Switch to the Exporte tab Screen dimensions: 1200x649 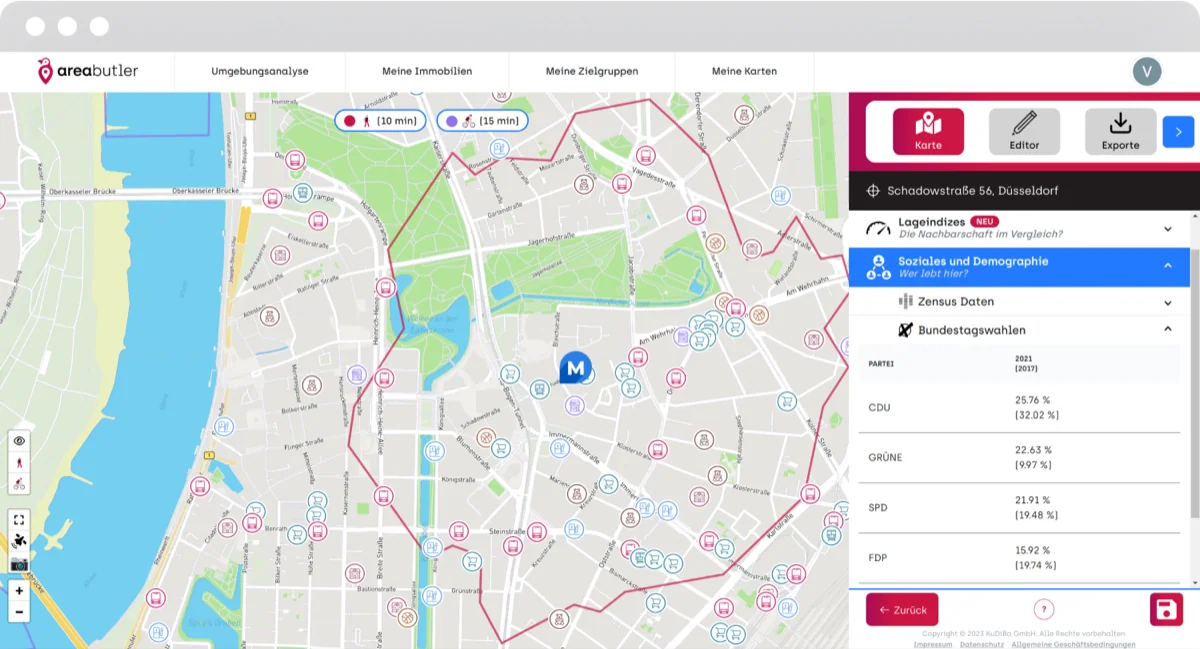coord(1120,131)
